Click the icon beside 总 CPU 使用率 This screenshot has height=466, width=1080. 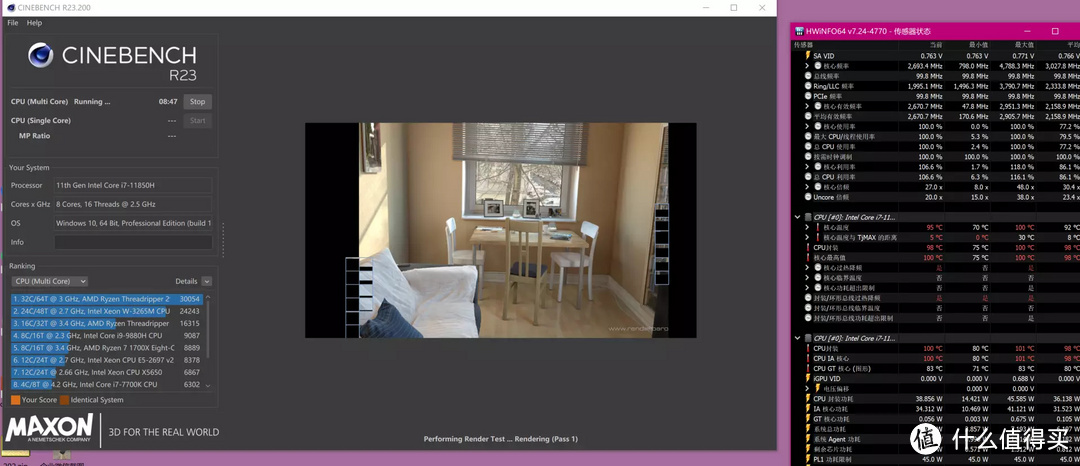tap(808, 147)
